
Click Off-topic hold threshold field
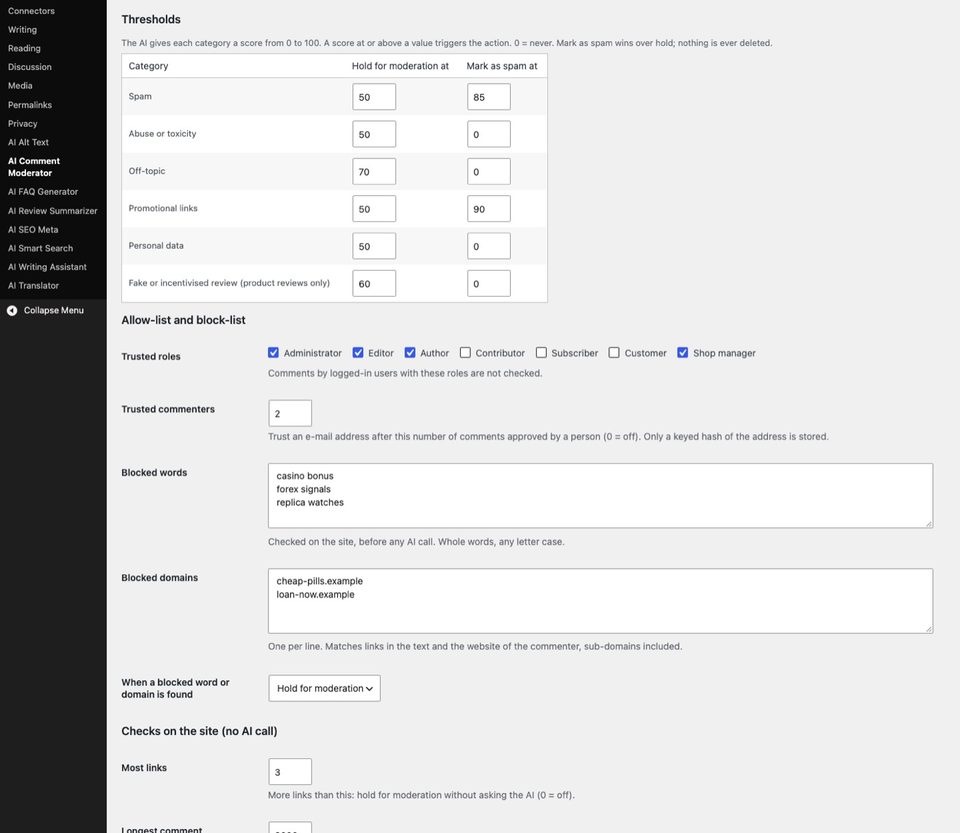pos(374,172)
